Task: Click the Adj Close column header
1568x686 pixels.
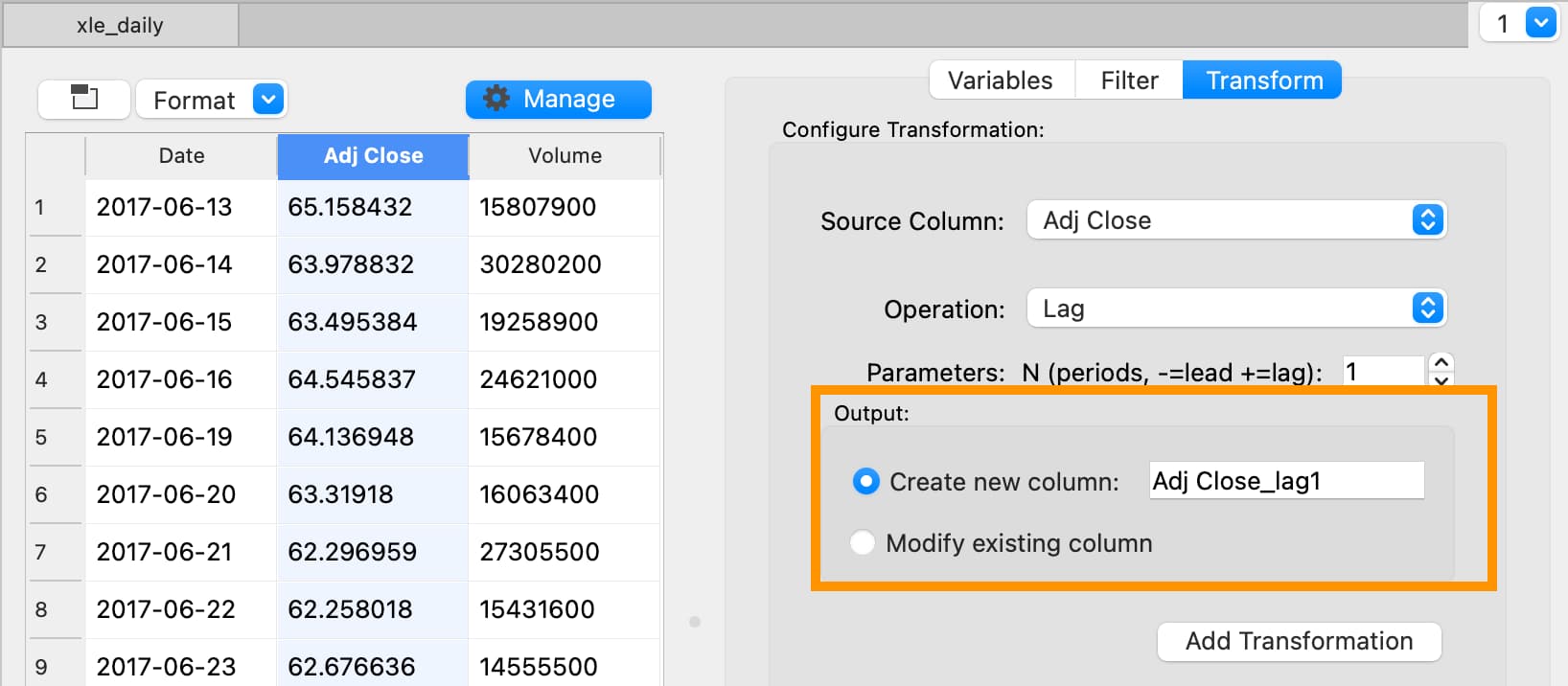Action: (373, 156)
